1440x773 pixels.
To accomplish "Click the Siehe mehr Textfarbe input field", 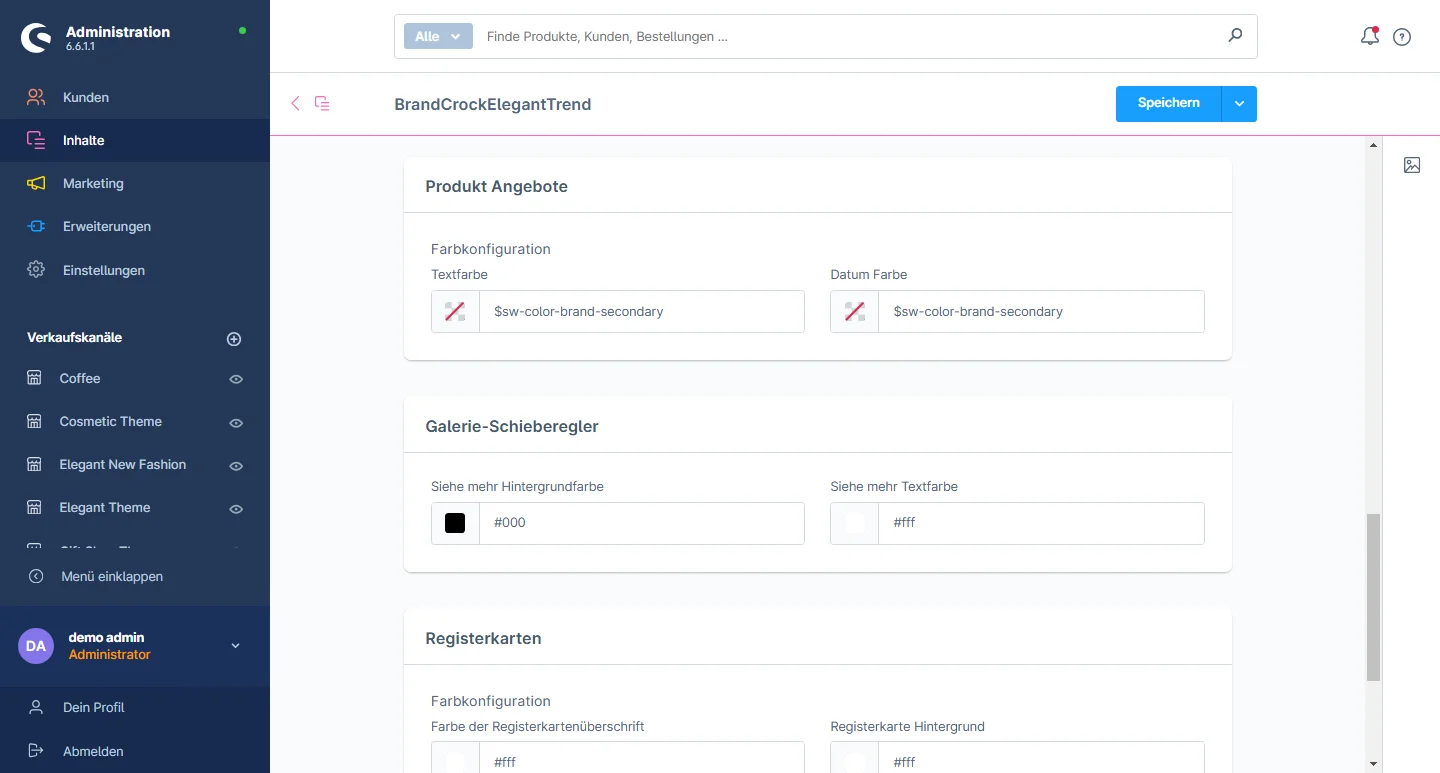I will tap(1040, 523).
